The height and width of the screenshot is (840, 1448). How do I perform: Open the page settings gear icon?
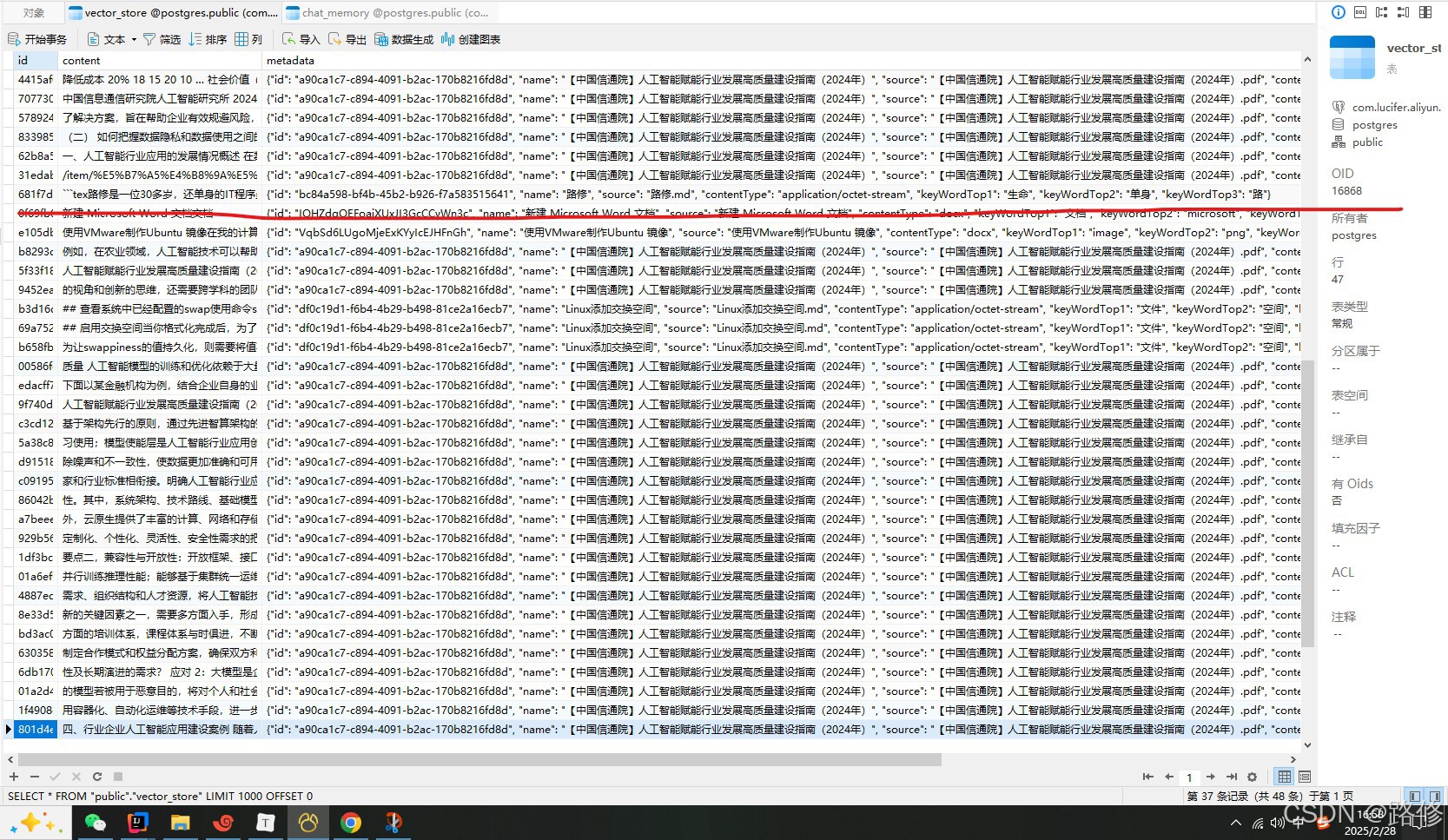pos(1252,777)
